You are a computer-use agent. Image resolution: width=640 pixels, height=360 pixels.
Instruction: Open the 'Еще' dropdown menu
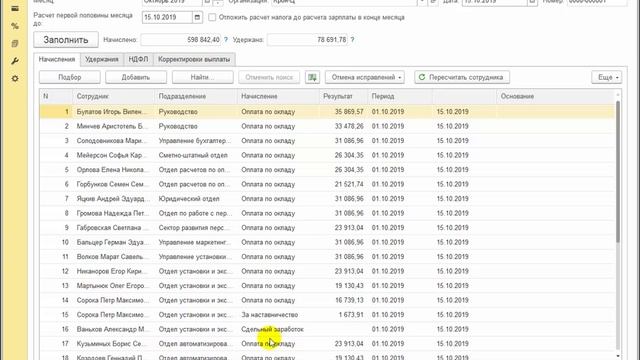click(607, 77)
